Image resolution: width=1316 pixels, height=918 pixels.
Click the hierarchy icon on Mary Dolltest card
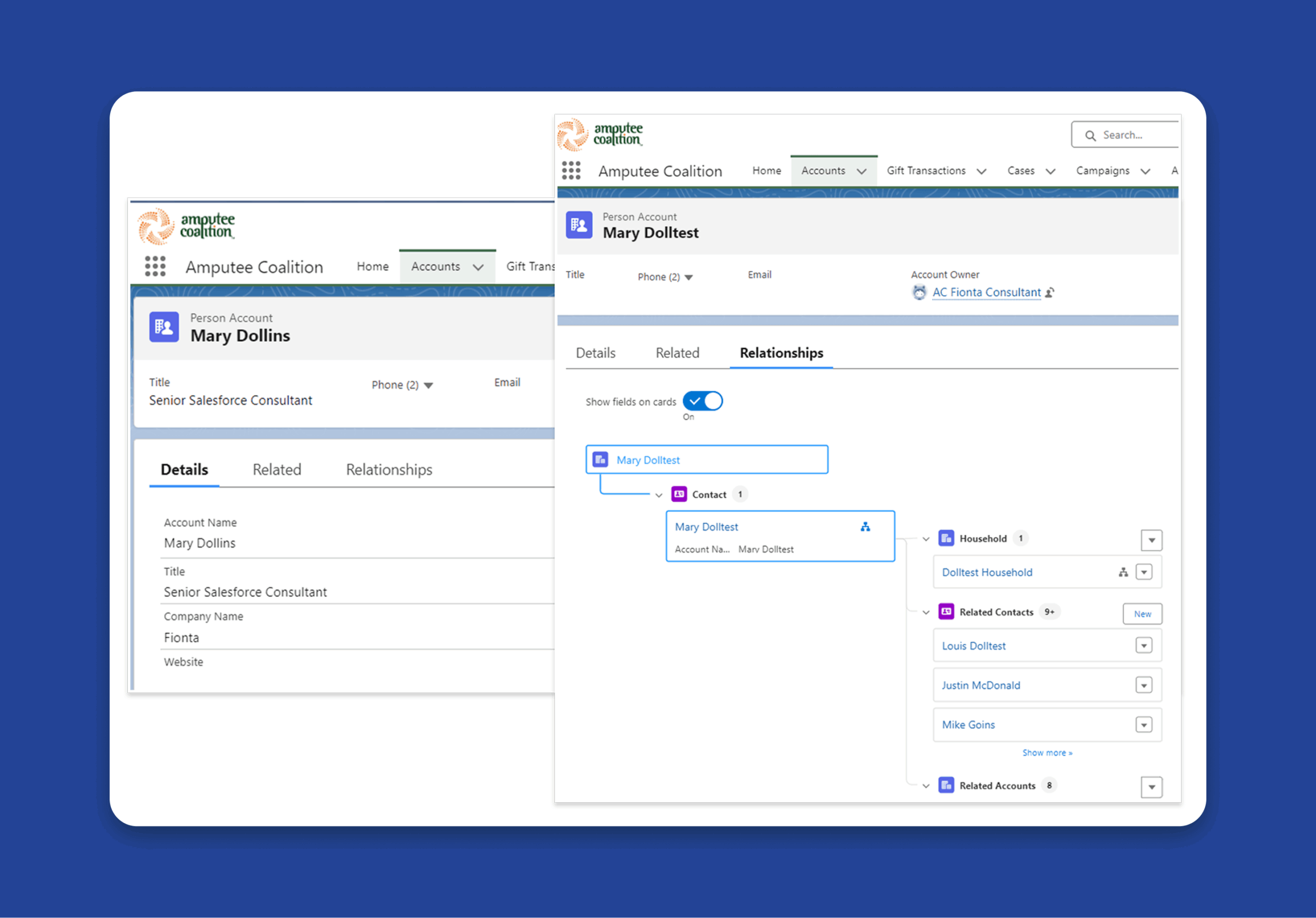(x=865, y=527)
